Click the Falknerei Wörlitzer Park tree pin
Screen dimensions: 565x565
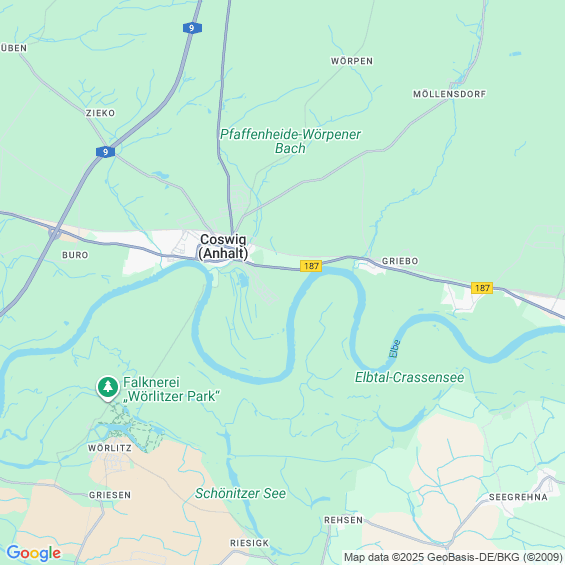(108, 388)
